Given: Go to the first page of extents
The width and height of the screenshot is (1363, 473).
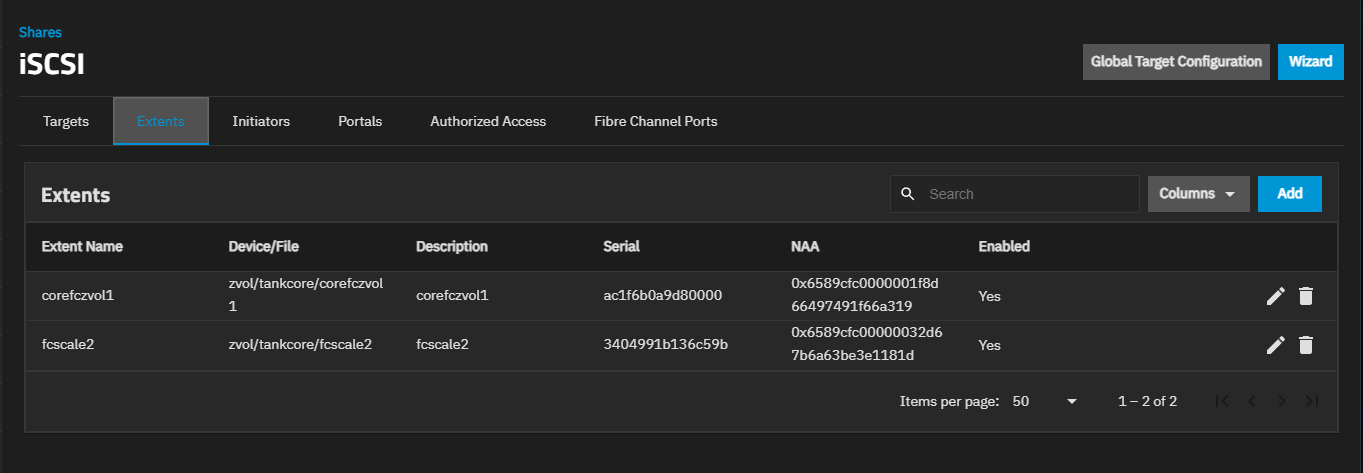Looking at the screenshot, I should [x=1221, y=401].
